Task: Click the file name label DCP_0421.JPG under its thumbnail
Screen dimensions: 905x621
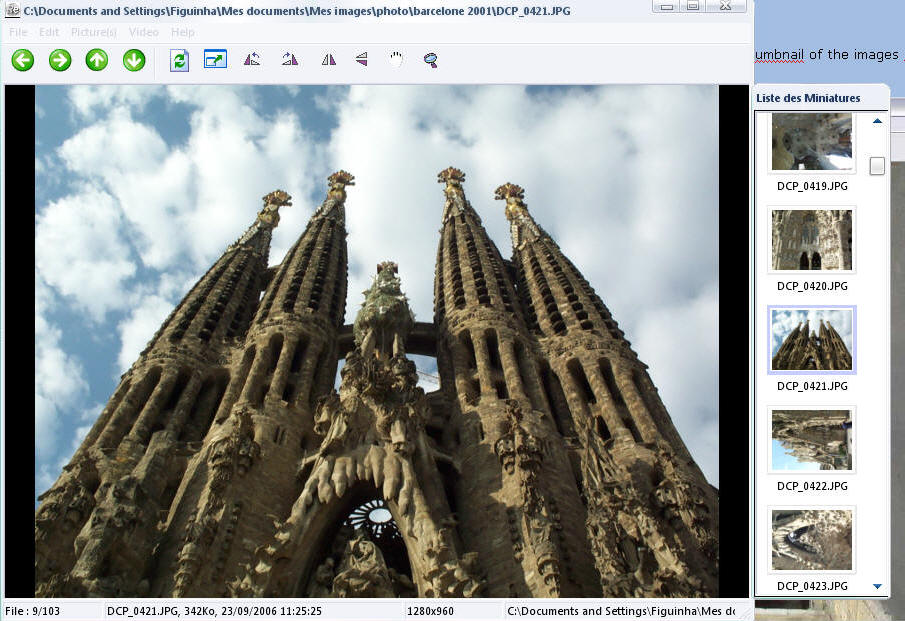Action: 812,386
